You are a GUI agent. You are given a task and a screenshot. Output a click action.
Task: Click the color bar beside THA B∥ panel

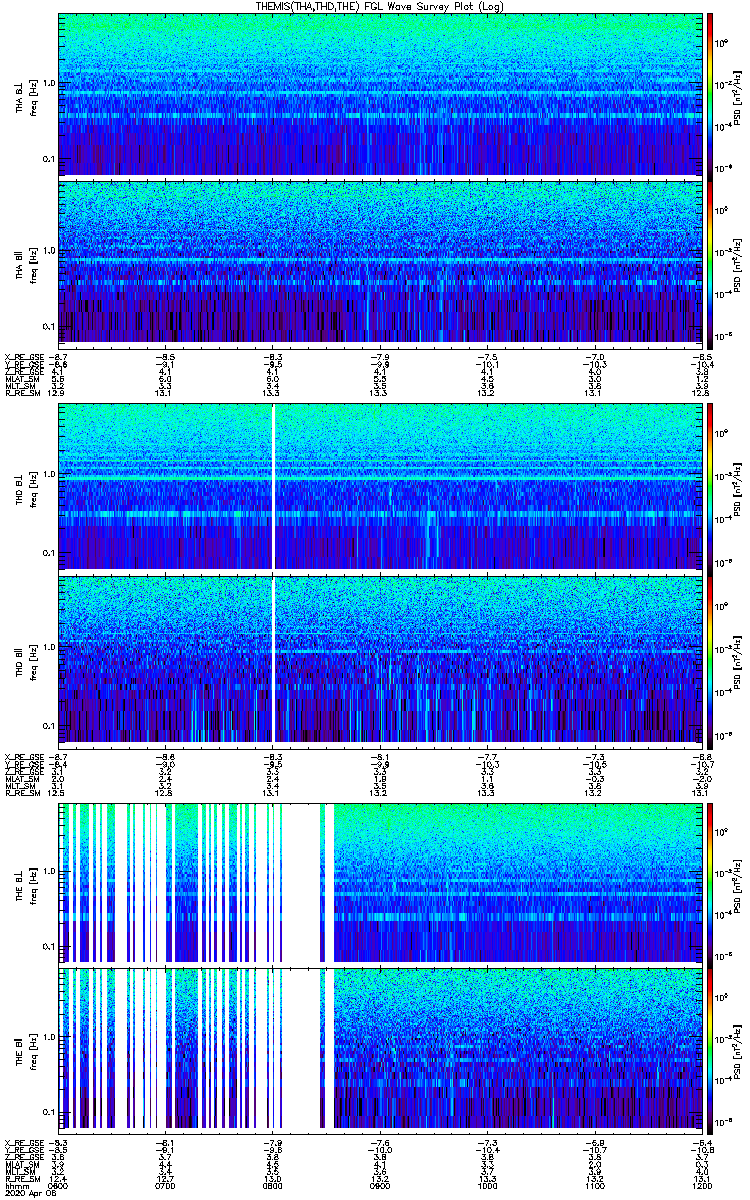tap(710, 263)
